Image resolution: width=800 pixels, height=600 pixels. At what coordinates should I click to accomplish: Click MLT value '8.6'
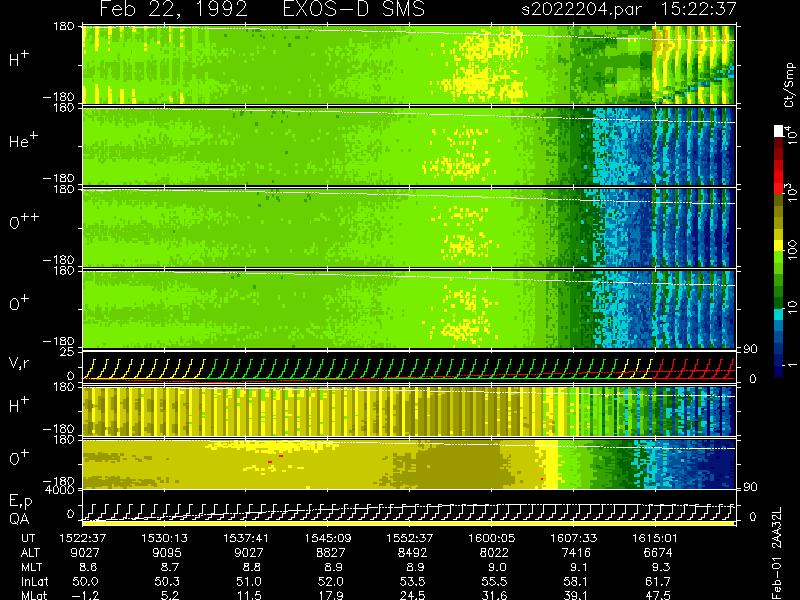[88, 567]
